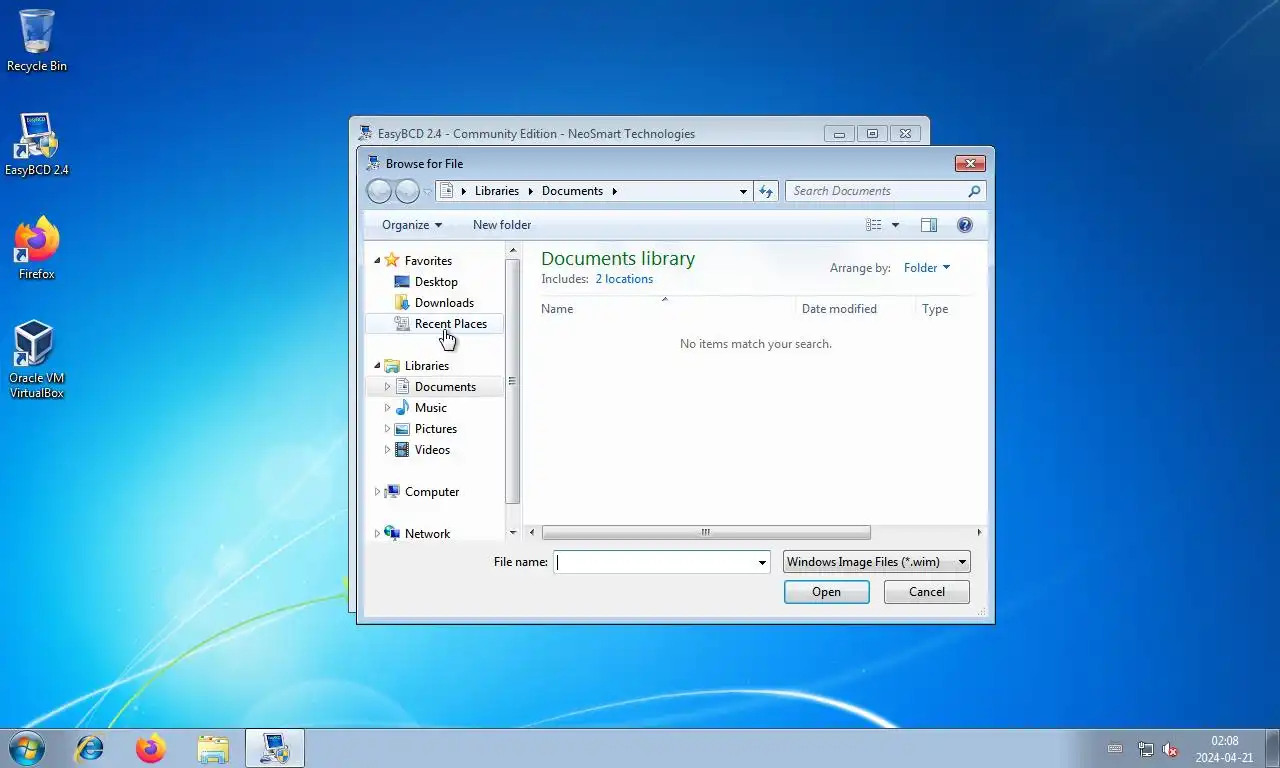The image size is (1280, 768).
Task: Select Oracle VM VirtualBox desktop icon
Action: click(37, 359)
